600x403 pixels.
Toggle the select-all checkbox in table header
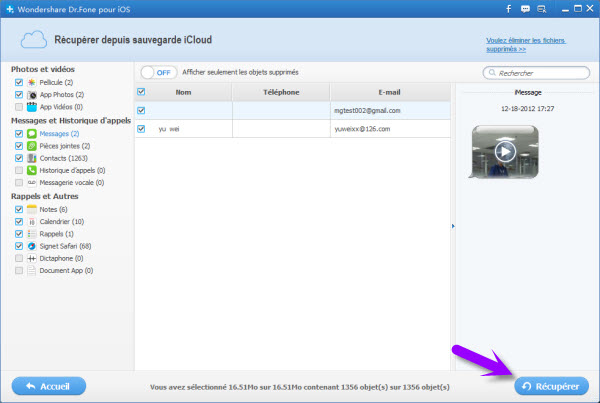point(141,91)
